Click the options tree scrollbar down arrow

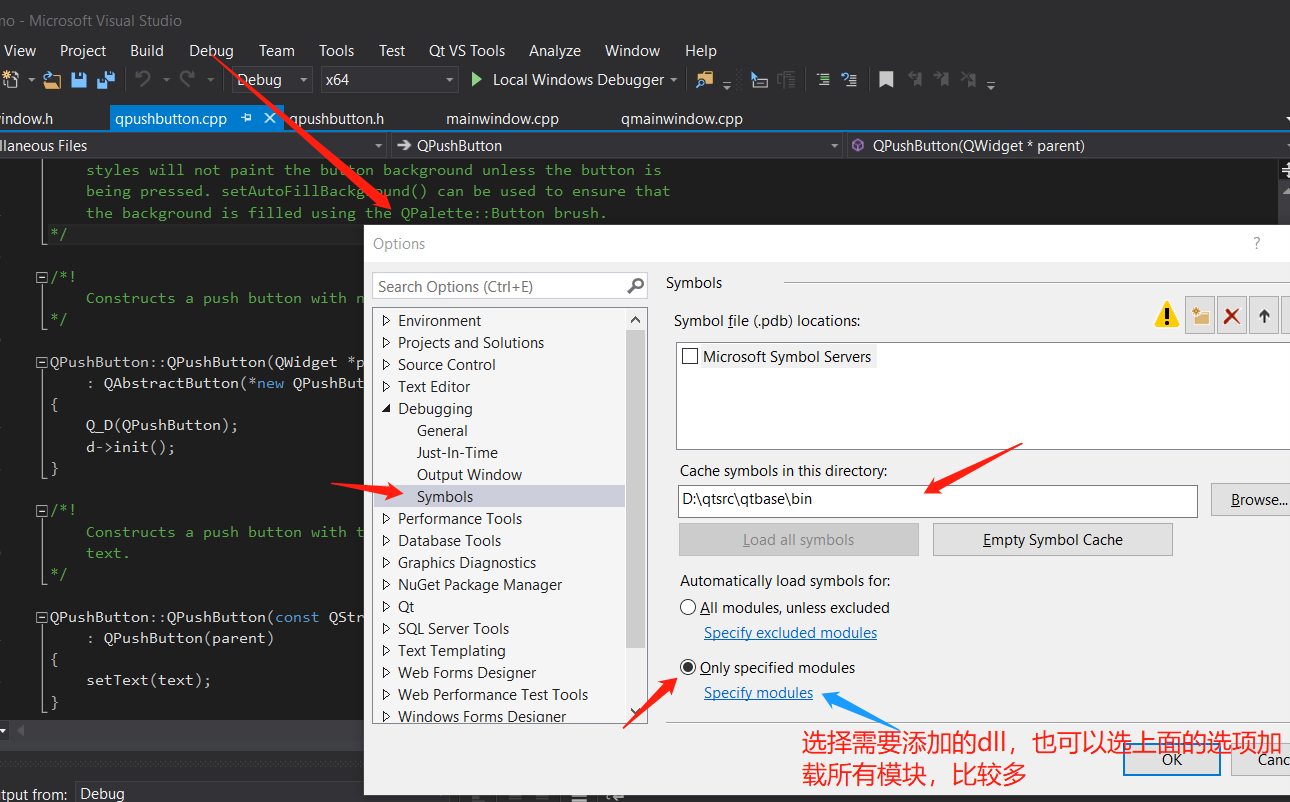pos(636,712)
